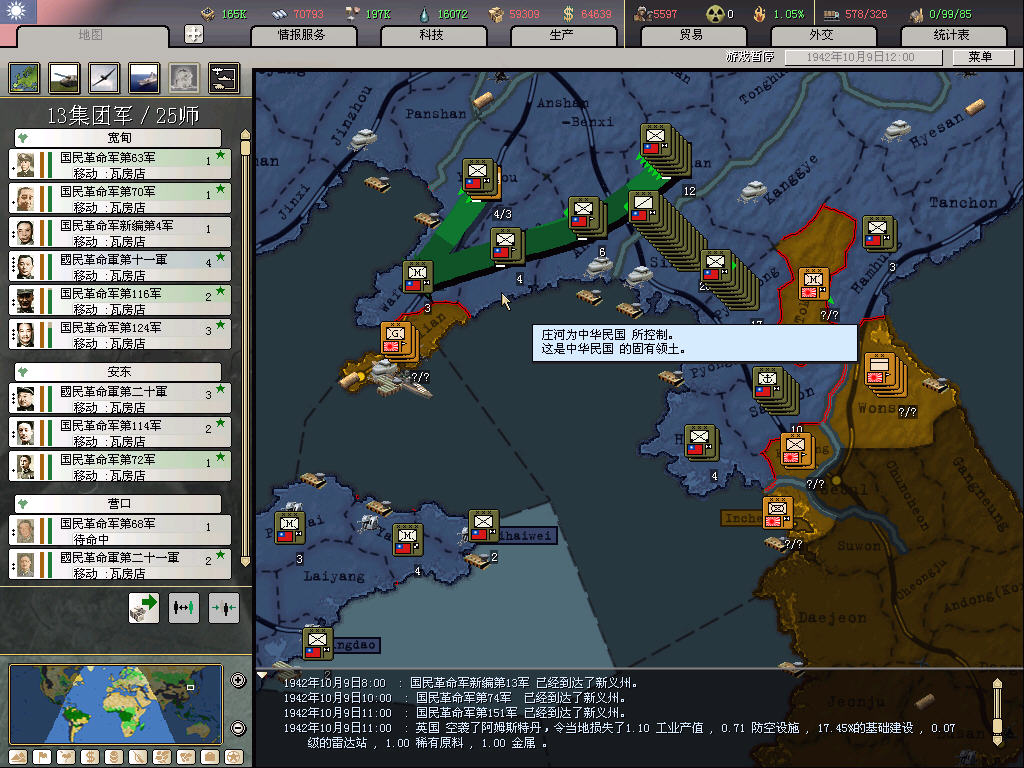1024x768 pixels.
Task: Click the money dollar icon near 64639
Action: pos(568,14)
